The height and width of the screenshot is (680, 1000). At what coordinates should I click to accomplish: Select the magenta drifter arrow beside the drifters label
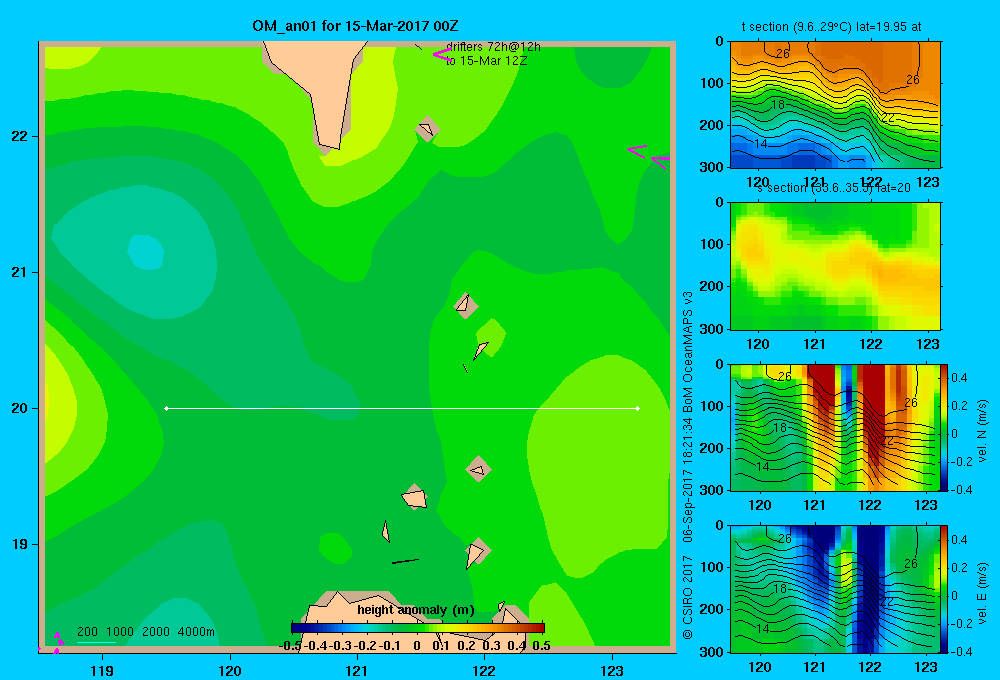pos(442,55)
